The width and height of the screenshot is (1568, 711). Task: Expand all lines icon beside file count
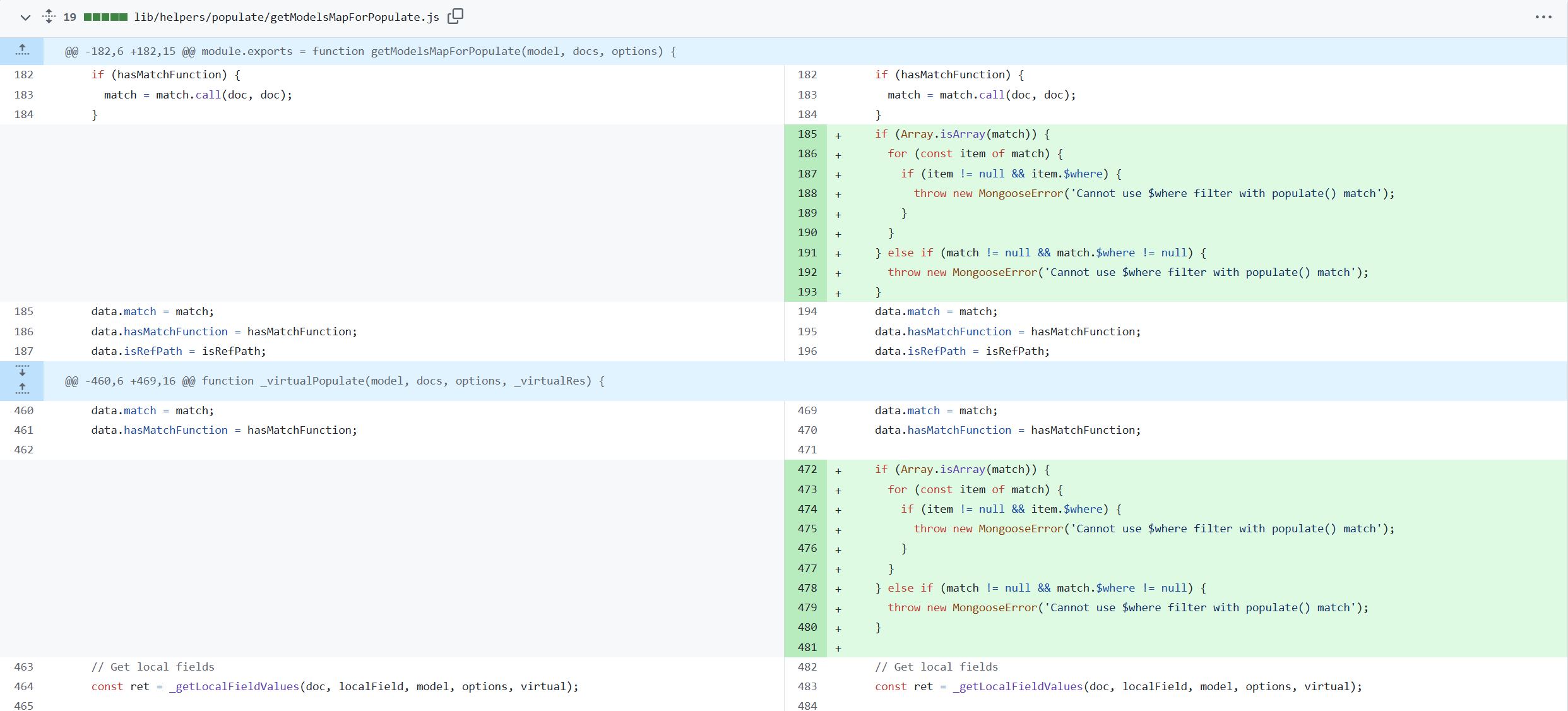click(x=49, y=16)
